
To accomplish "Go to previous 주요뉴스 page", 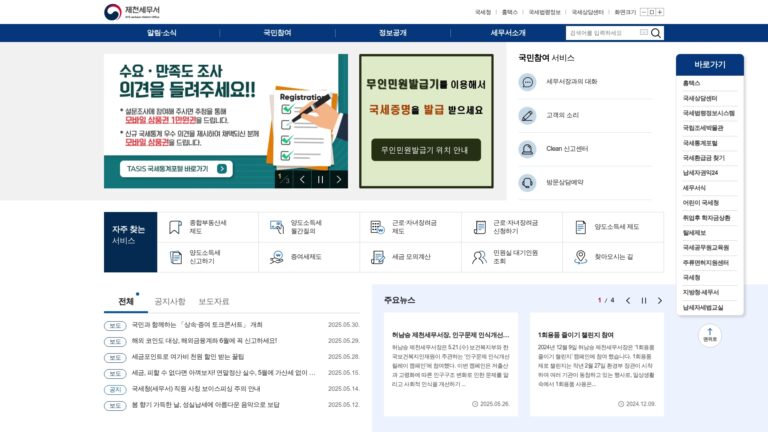I will [628, 300].
